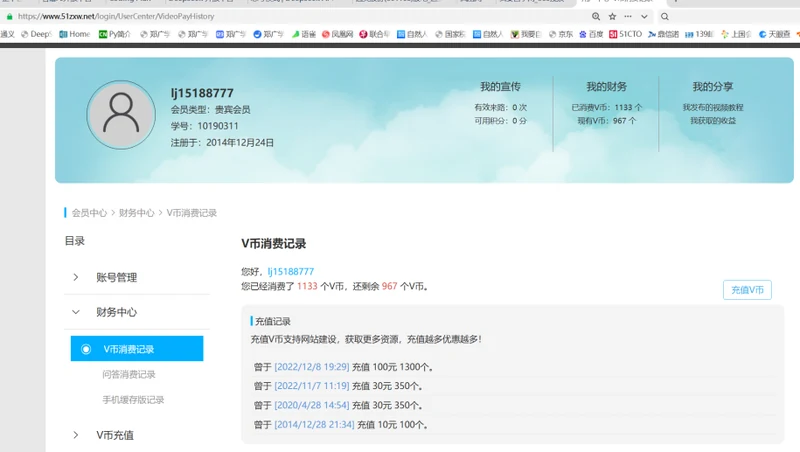The height and width of the screenshot is (452, 800).
Task: Open 问答消费记录 in the sidebar
Action: pos(129,374)
